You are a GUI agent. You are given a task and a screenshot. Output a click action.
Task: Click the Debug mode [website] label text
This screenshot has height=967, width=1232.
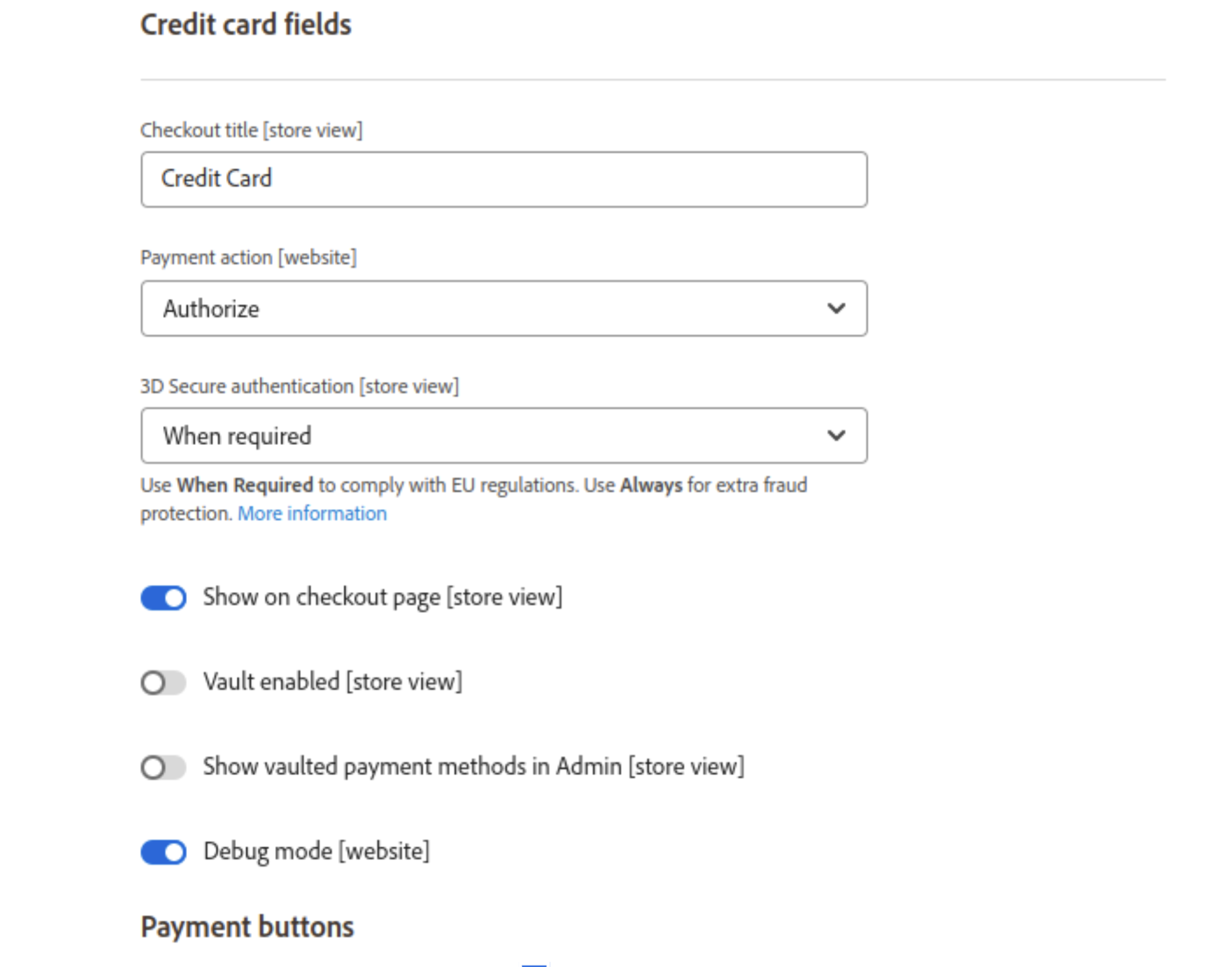(316, 852)
